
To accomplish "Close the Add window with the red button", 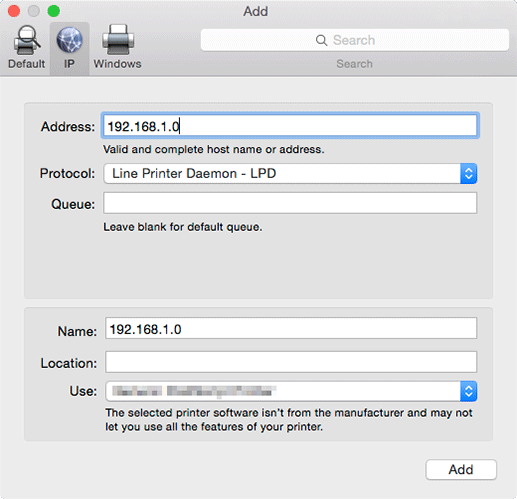I will click(x=14, y=11).
